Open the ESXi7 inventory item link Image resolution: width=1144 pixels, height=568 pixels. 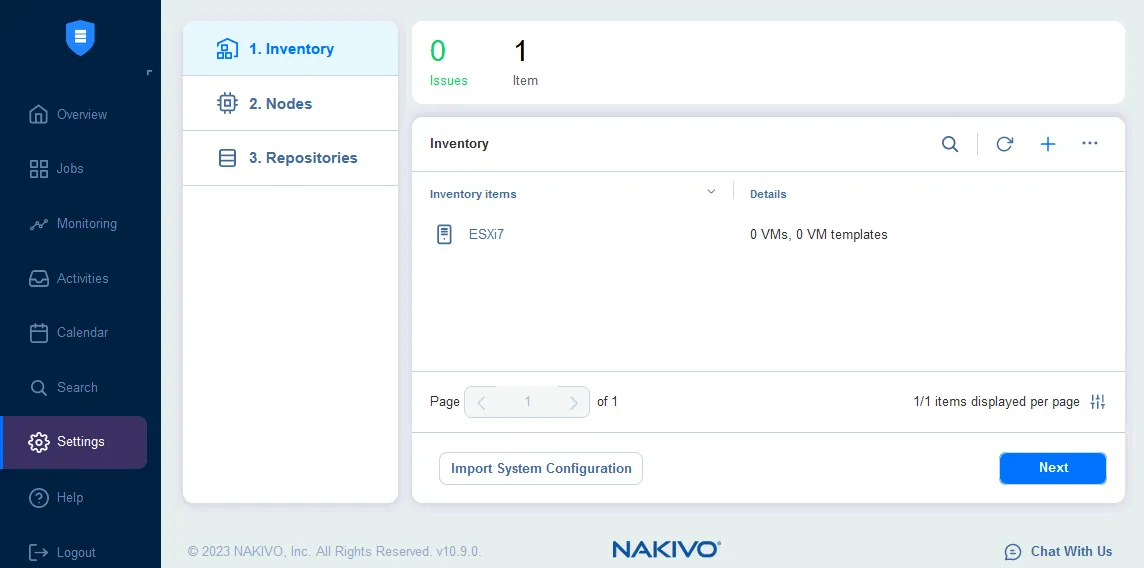click(486, 235)
